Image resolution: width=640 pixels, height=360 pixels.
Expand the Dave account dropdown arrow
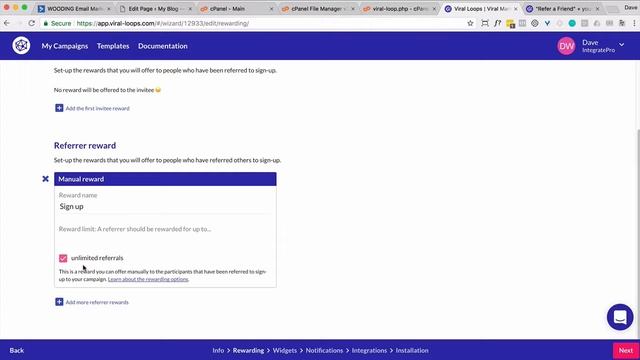point(621,44)
